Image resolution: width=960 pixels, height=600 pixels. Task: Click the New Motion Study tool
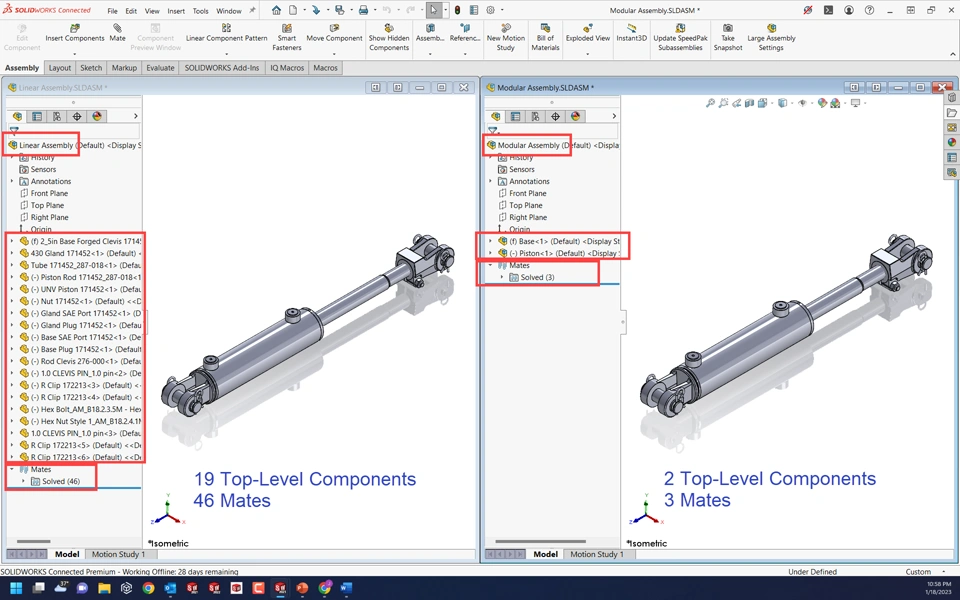pyautogui.click(x=506, y=37)
